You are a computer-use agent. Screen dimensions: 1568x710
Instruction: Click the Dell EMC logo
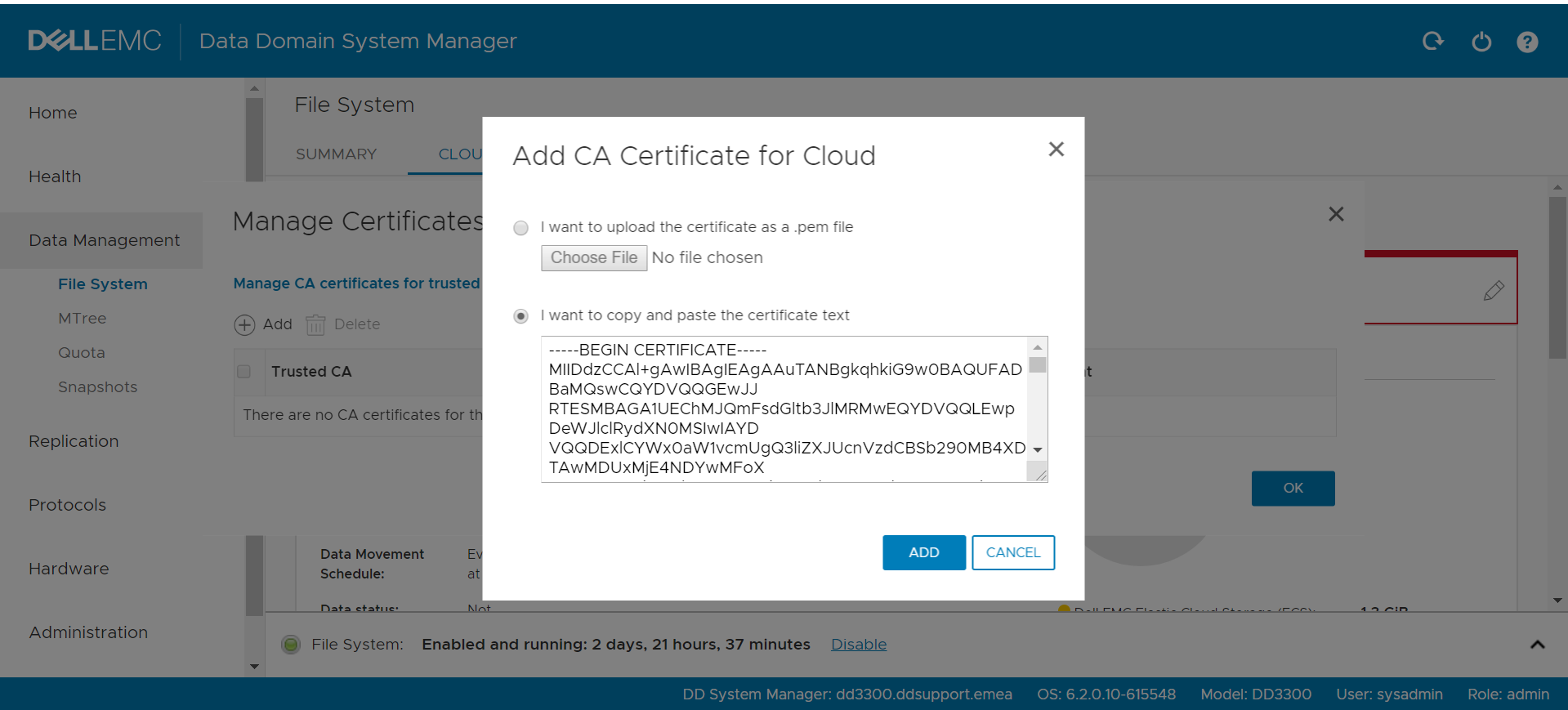click(95, 41)
